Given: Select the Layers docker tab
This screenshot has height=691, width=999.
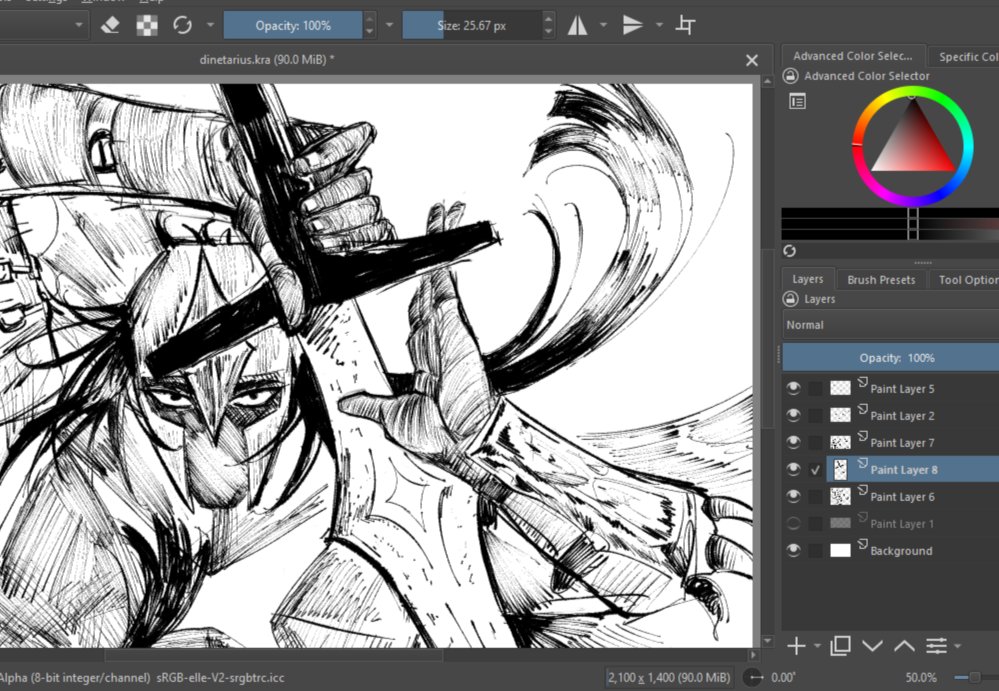Looking at the screenshot, I should click(807, 279).
